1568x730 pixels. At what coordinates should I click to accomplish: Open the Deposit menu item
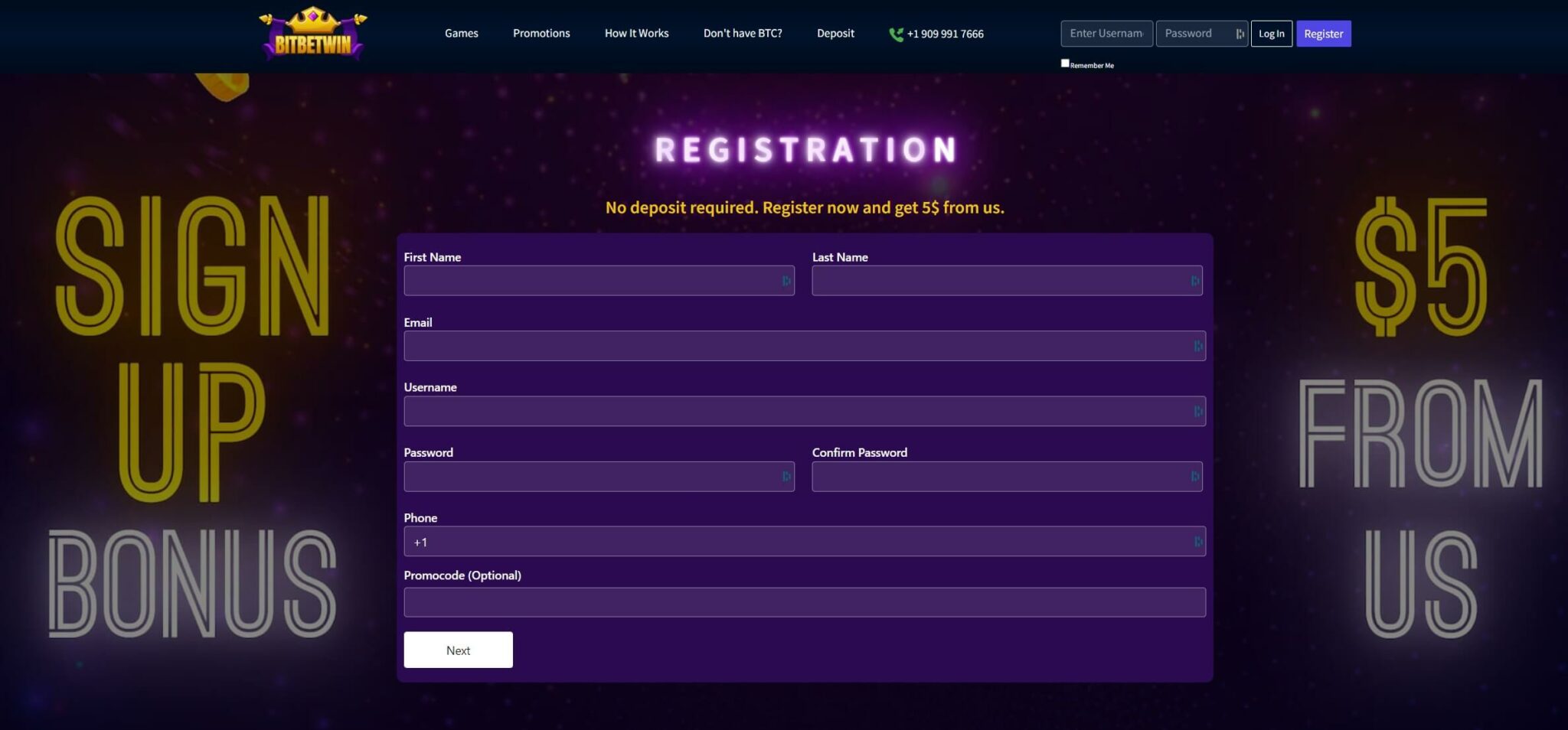835,34
